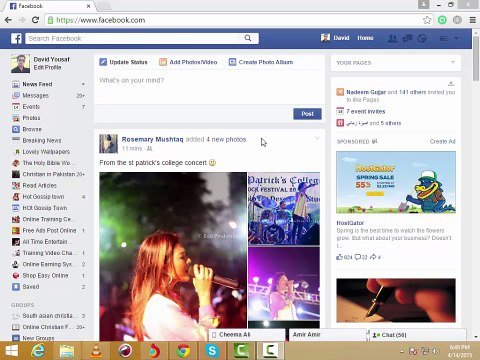The image size is (480, 360).
Task: Click the search magnifier icon
Action: (248, 38)
